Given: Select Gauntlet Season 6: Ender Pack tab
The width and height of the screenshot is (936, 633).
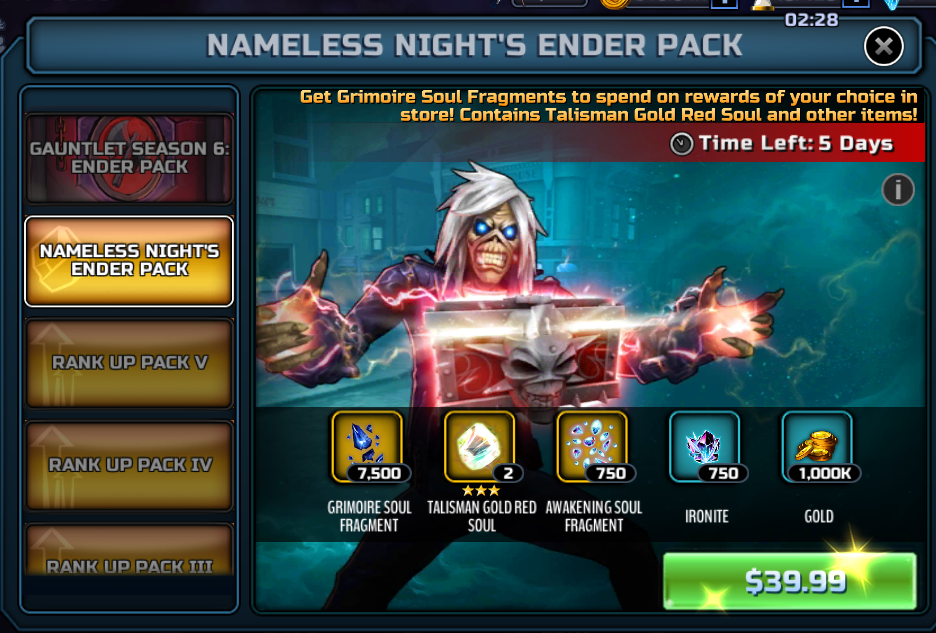Looking at the screenshot, I should pyautogui.click(x=129, y=158).
